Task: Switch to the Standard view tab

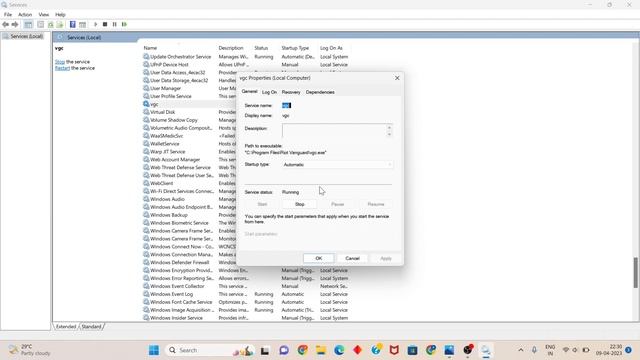Action: (91, 327)
